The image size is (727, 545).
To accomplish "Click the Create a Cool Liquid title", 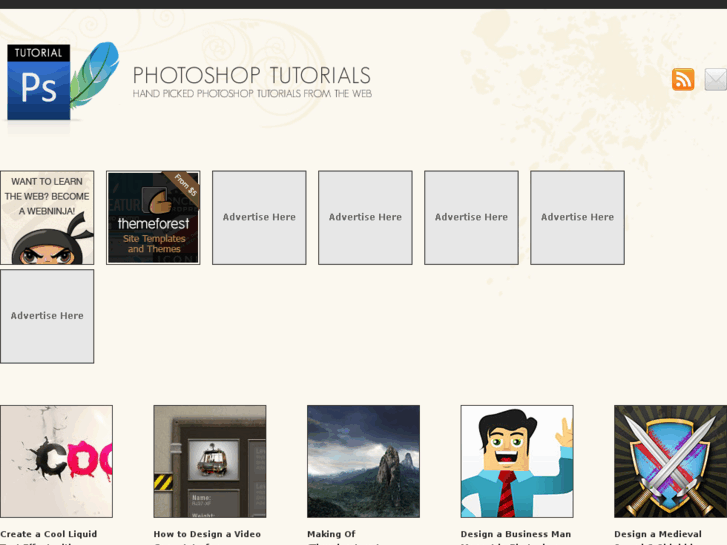I will [x=49, y=534].
